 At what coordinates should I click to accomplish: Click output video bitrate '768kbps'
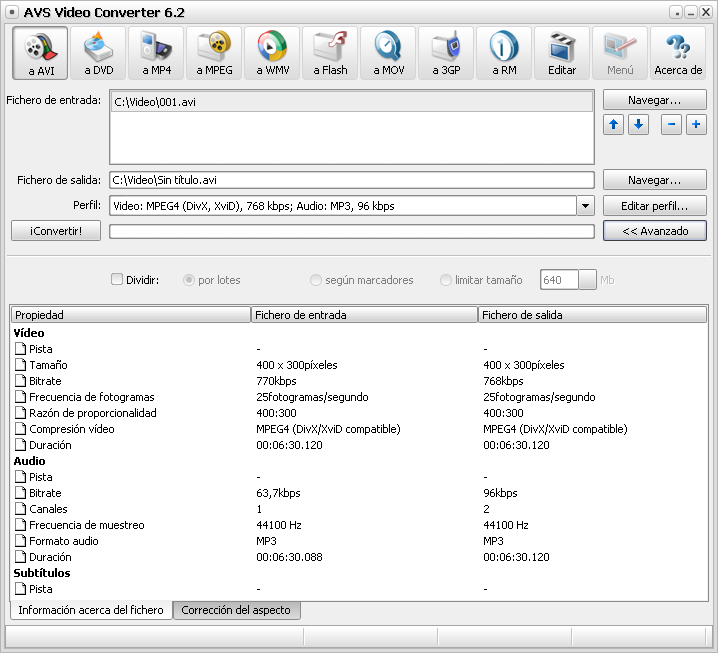(503, 381)
